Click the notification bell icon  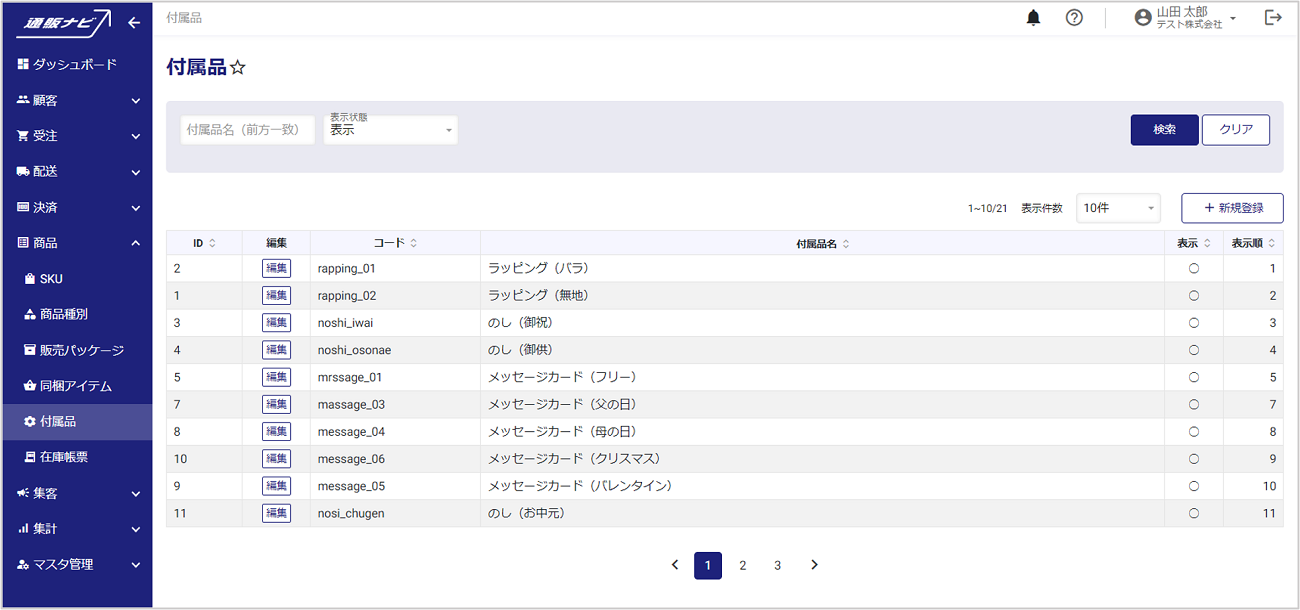pos(1034,18)
